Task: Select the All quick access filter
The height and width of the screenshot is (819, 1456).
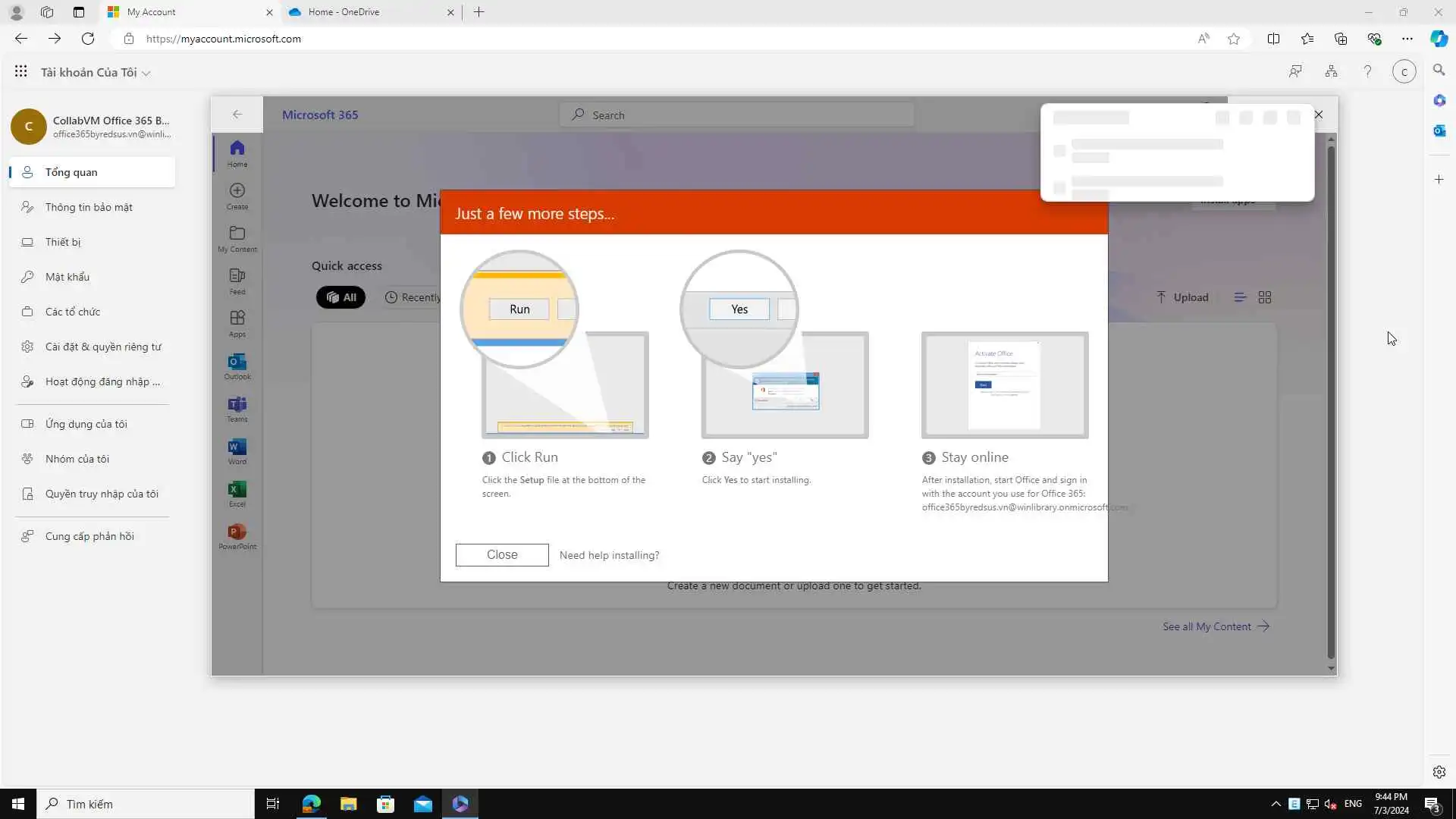Action: [x=340, y=297]
